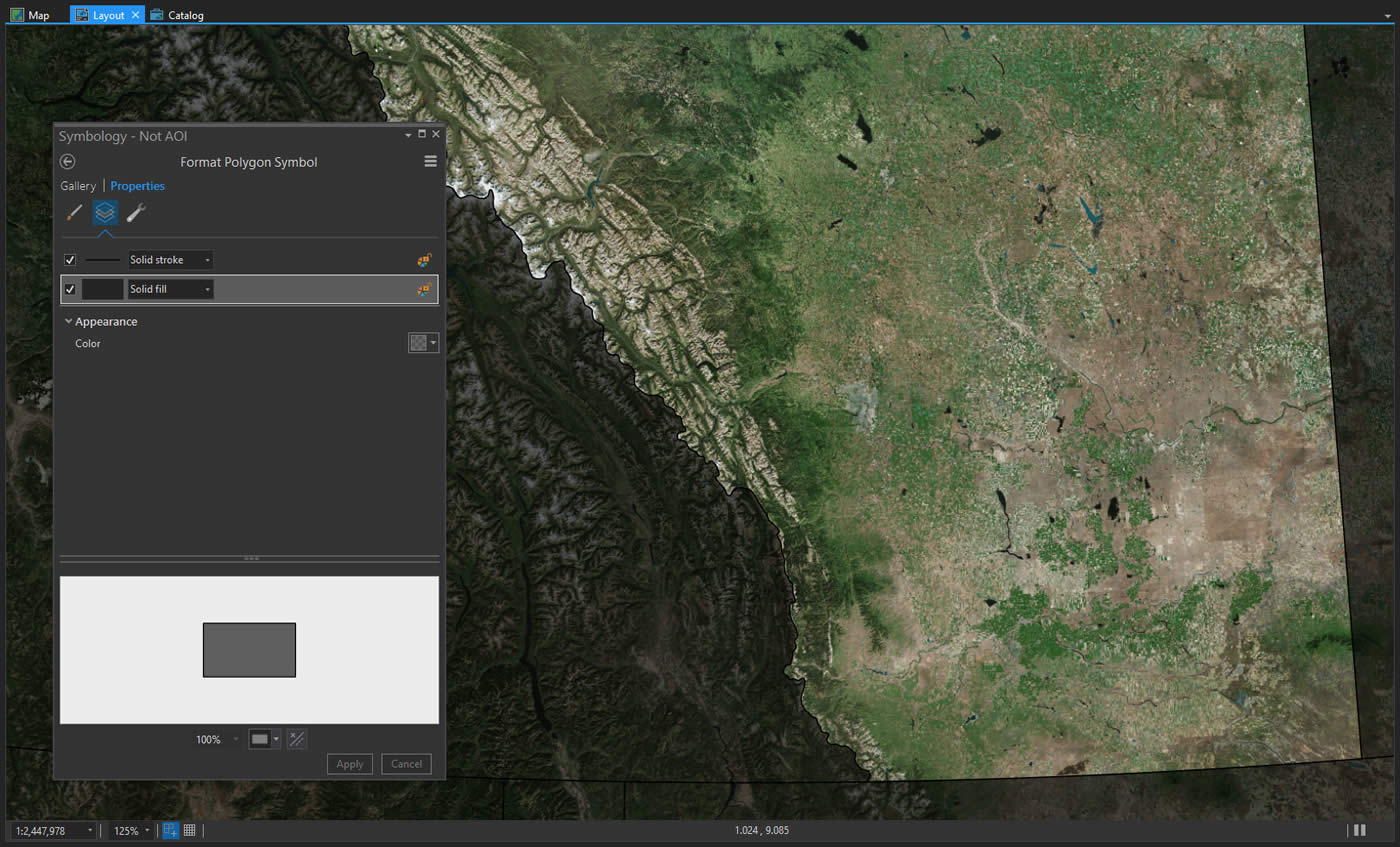Viewport: 1400px width, 847px height.
Task: Open the view tab list dropdown arrow
Action: click(1387, 15)
